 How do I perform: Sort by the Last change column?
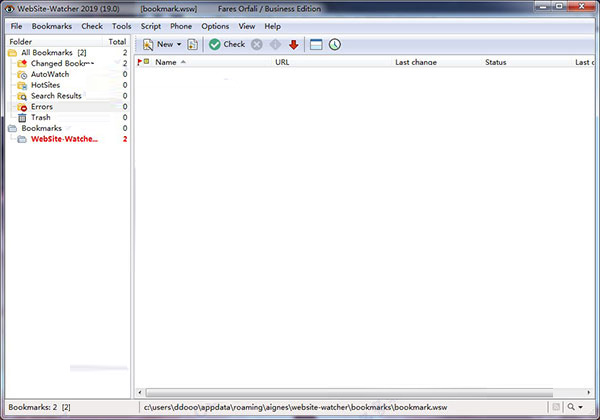(416, 62)
